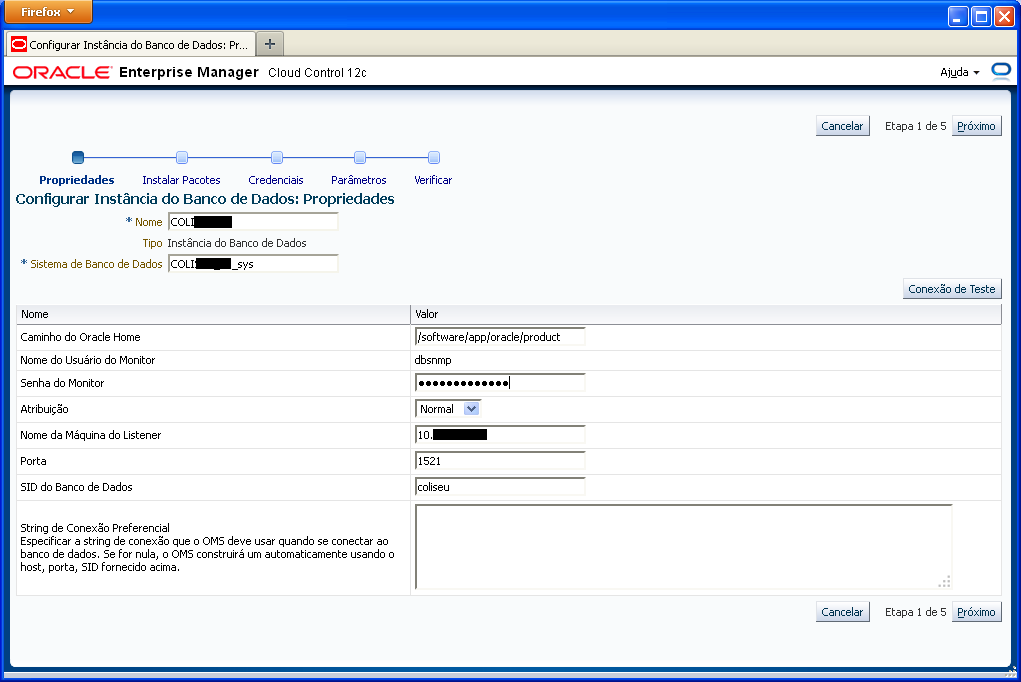Open the Atribuição dropdown showing Normal
Viewport: 1021px width, 682px height.
(x=447, y=409)
